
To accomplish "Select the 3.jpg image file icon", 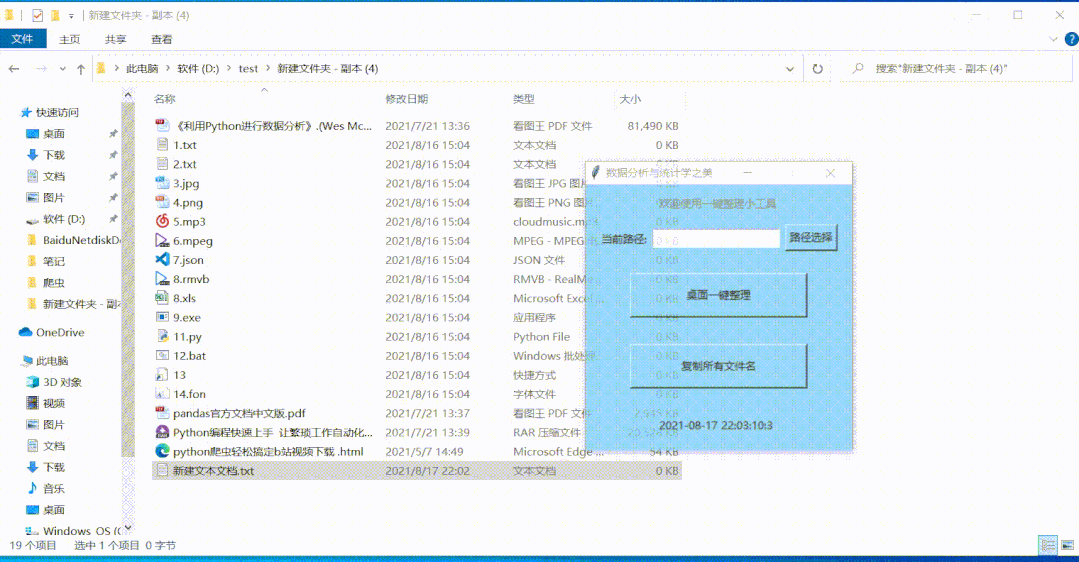I will coord(162,184).
